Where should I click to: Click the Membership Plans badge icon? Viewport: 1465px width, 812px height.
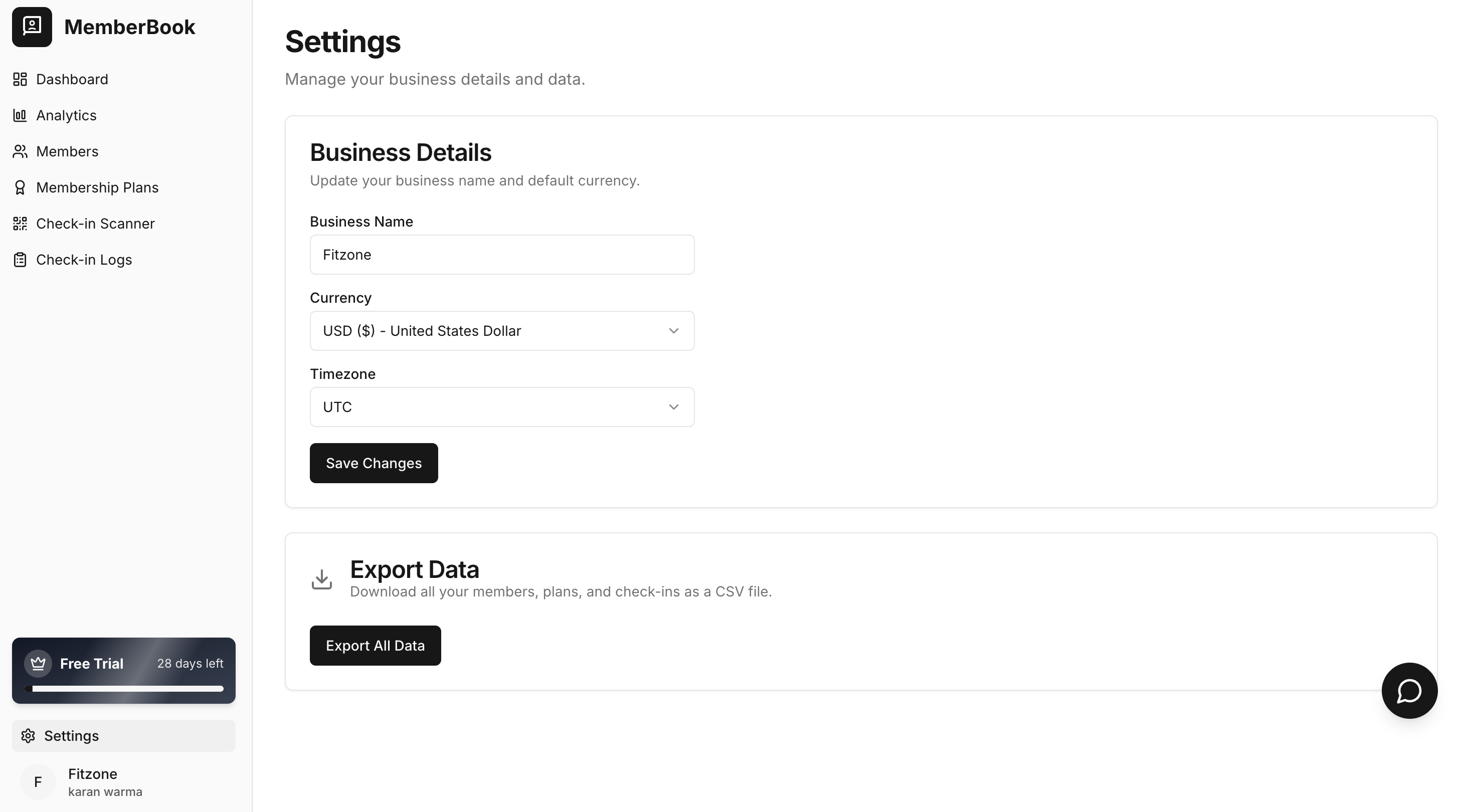click(20, 187)
